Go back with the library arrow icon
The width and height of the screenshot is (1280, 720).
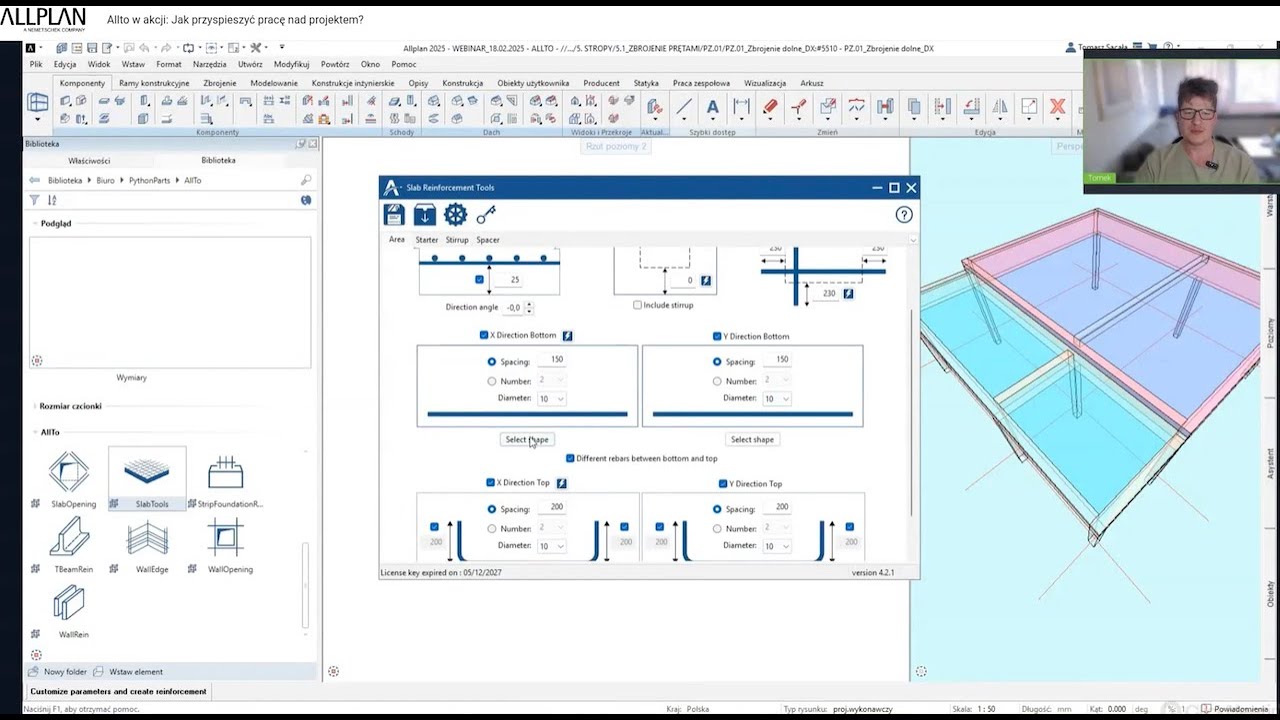point(35,180)
